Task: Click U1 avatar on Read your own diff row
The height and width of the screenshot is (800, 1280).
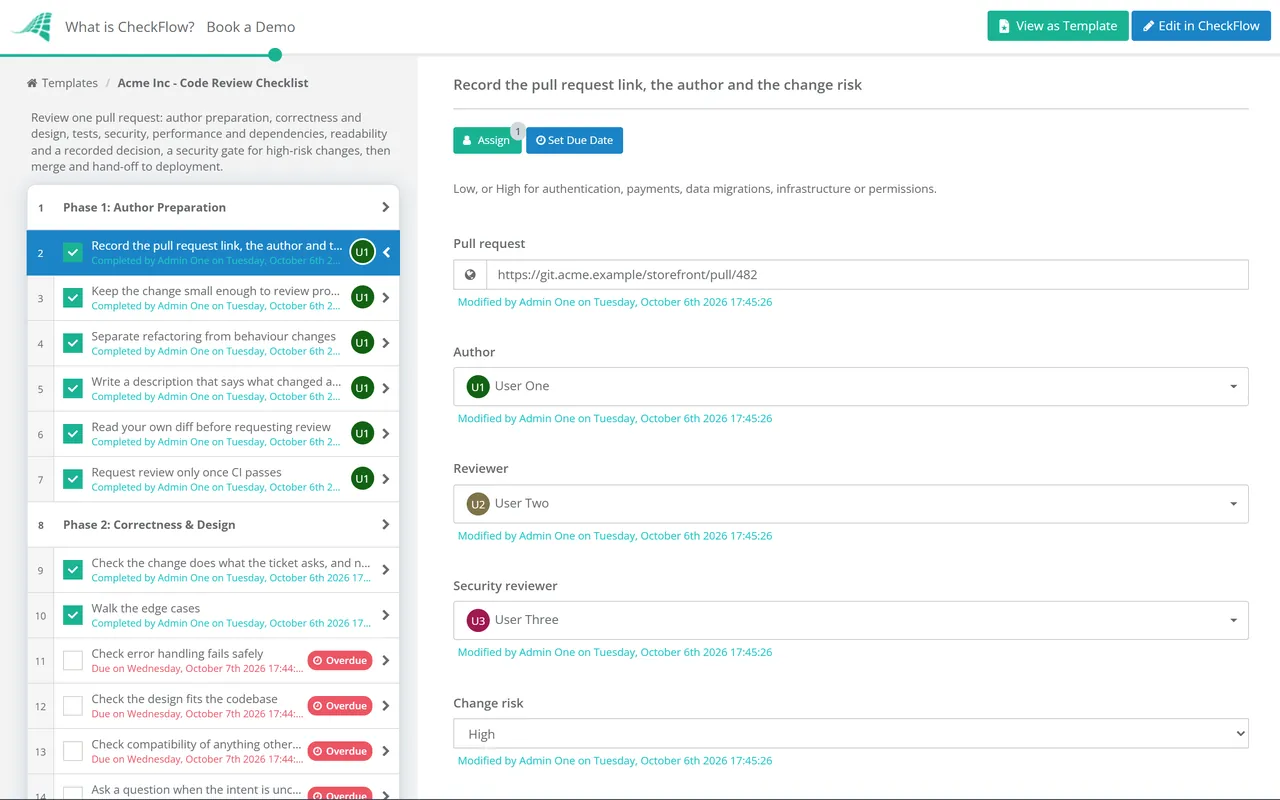Action: [x=362, y=433]
